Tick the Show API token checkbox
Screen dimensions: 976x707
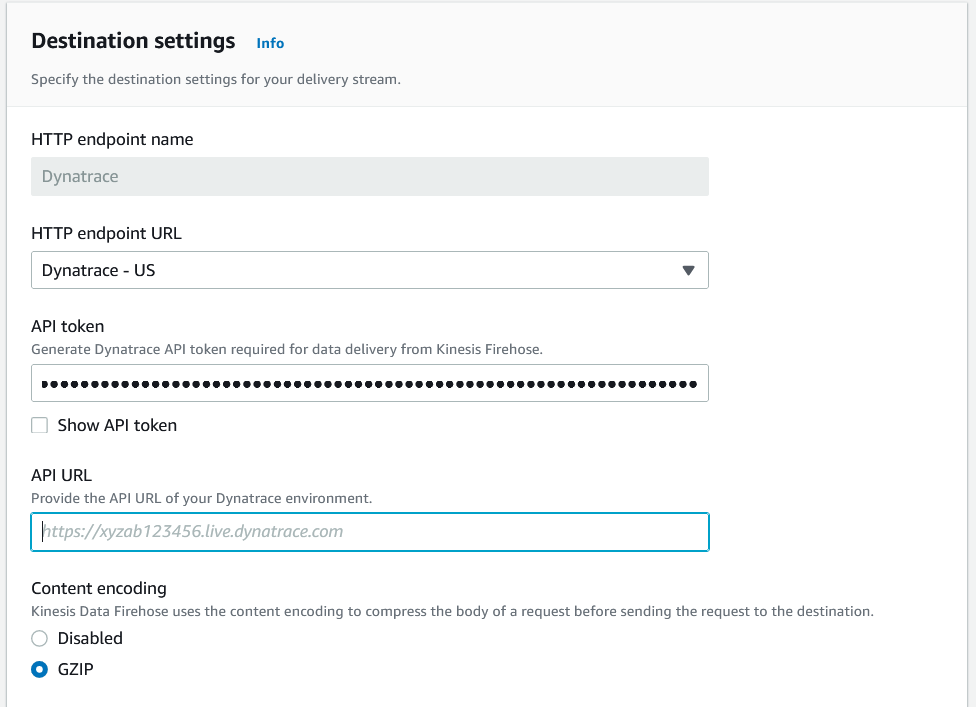40,425
